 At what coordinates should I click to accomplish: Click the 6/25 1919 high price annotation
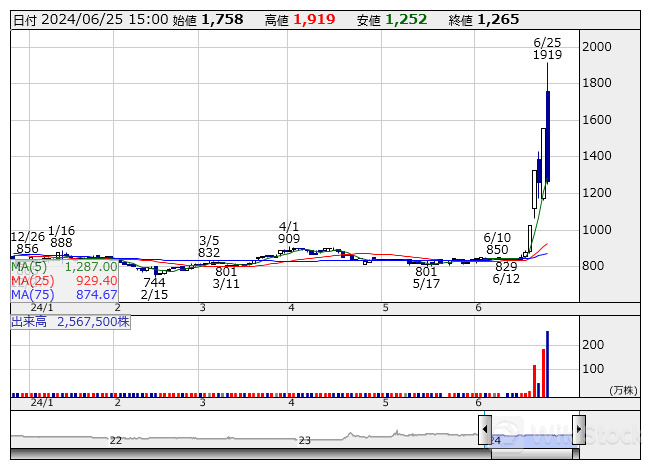(x=547, y=49)
